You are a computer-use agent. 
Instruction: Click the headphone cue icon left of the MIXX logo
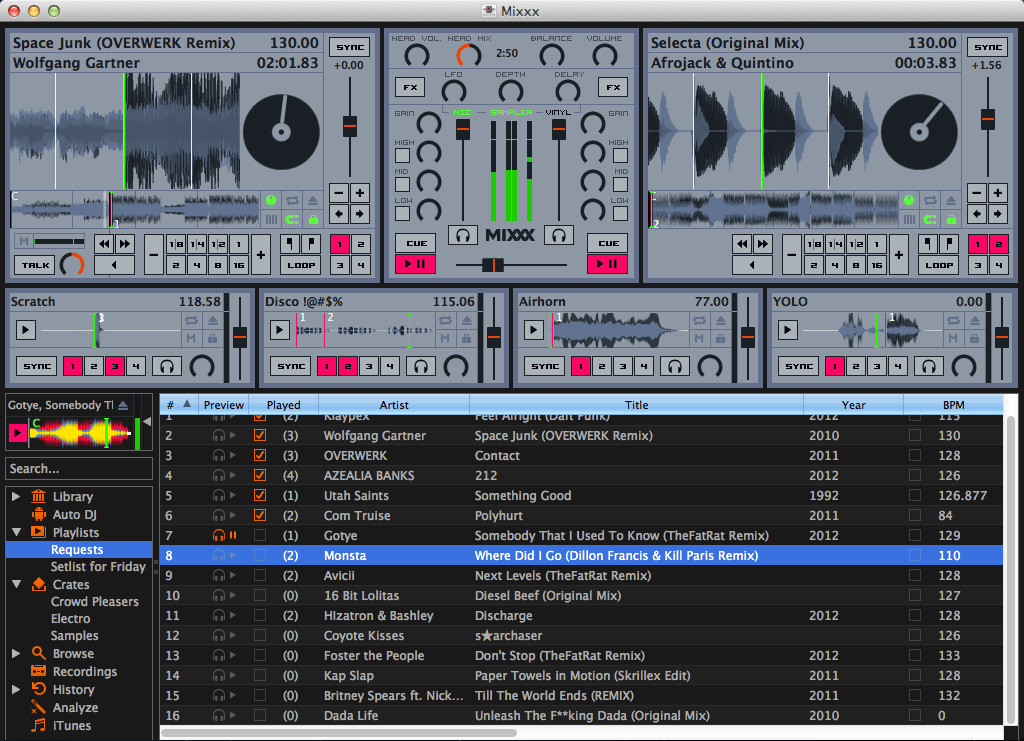pyautogui.click(x=461, y=237)
